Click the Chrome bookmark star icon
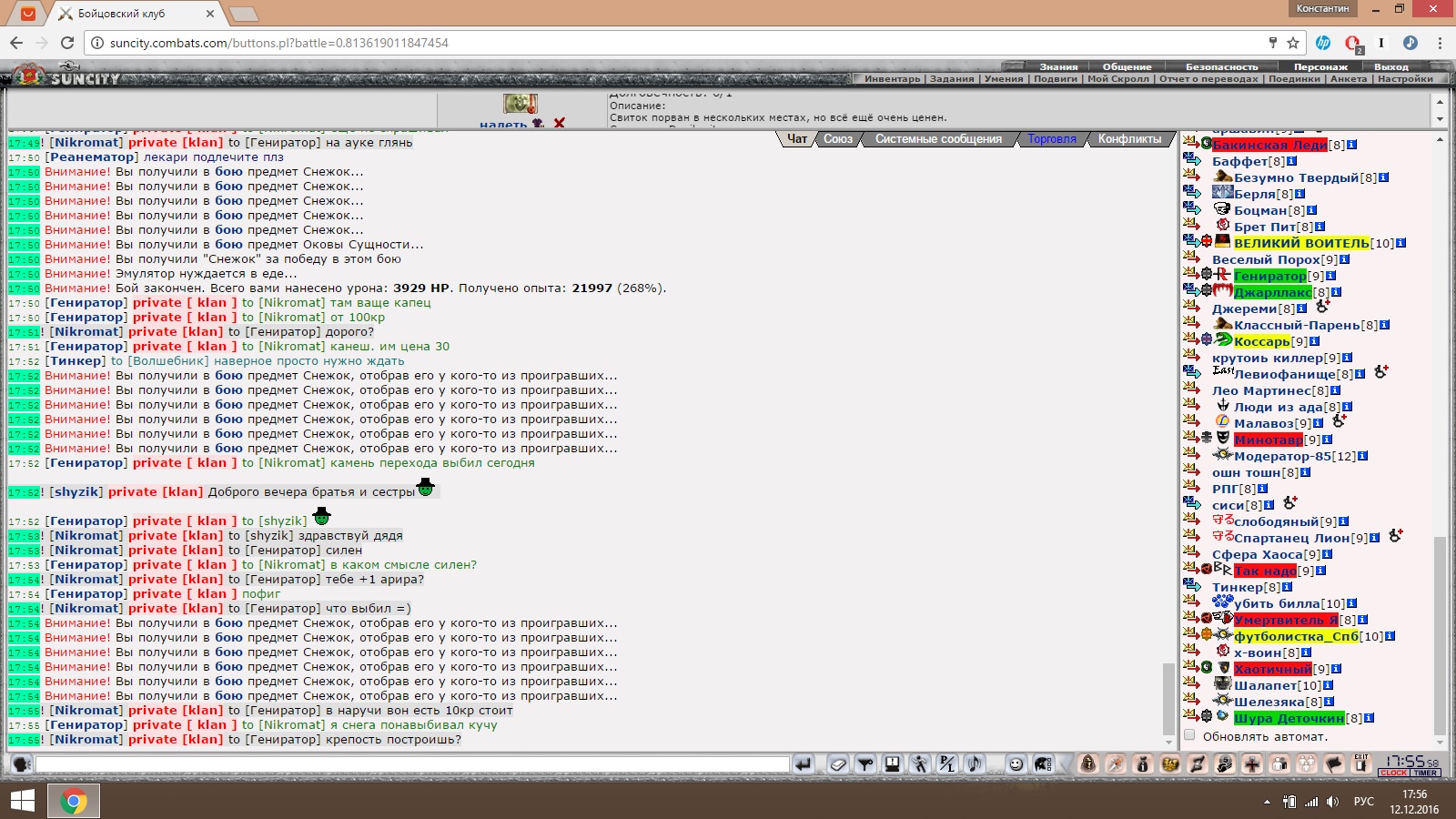 [1293, 43]
